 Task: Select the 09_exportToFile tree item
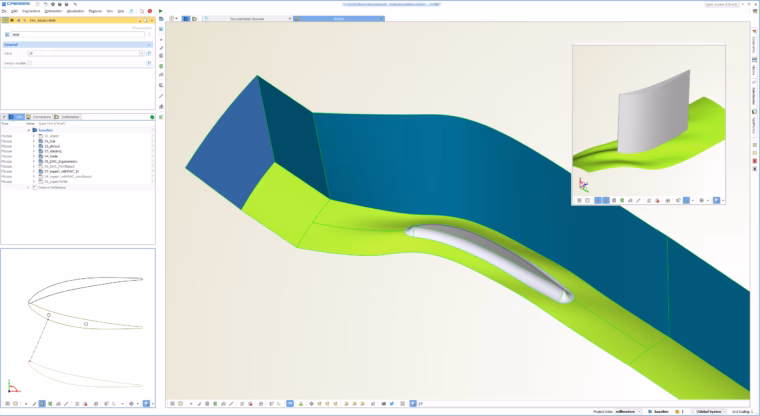click(55, 182)
